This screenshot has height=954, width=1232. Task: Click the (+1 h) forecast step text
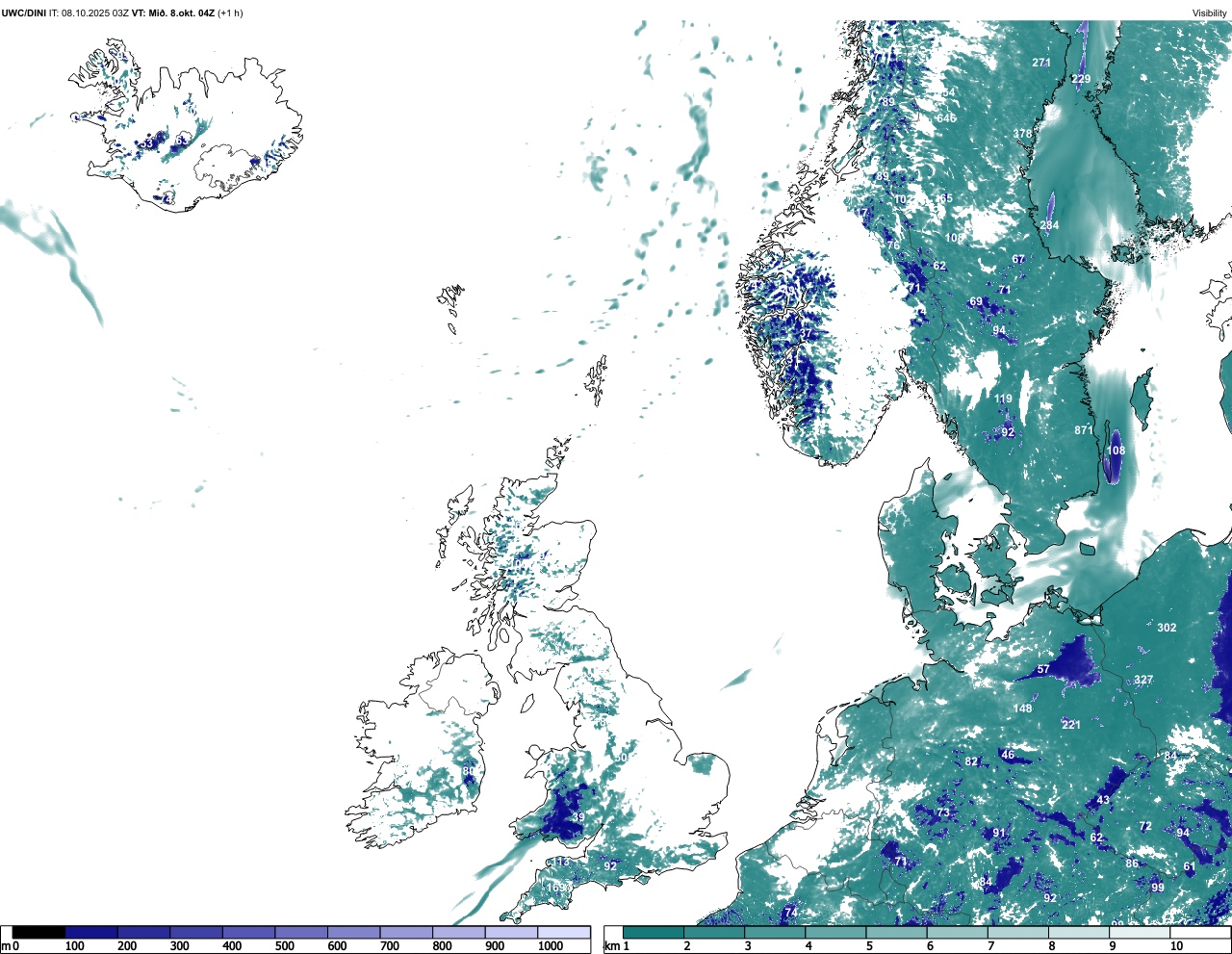(230, 13)
